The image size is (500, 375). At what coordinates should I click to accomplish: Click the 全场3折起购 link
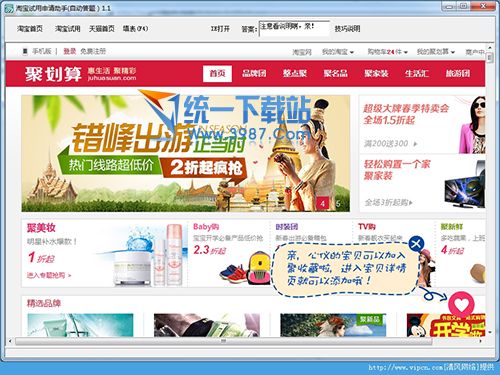click(x=388, y=202)
